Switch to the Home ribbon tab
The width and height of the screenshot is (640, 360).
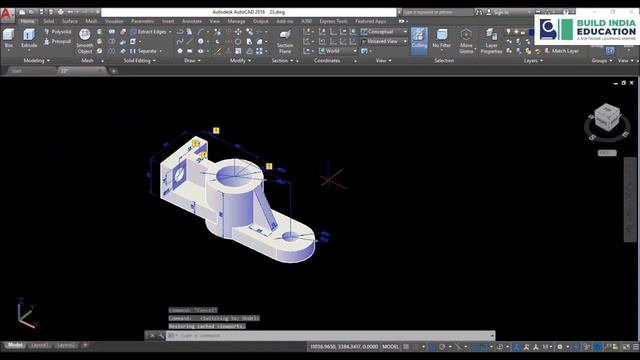(28, 21)
